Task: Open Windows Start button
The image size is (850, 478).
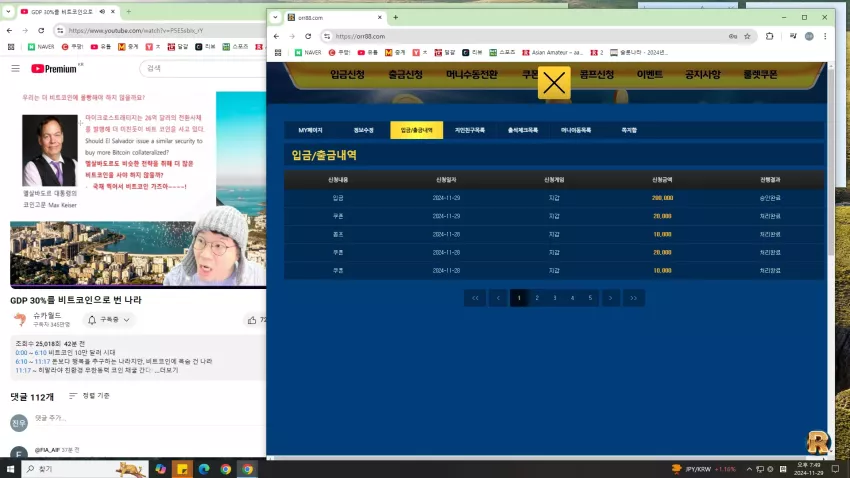Action: (10, 469)
